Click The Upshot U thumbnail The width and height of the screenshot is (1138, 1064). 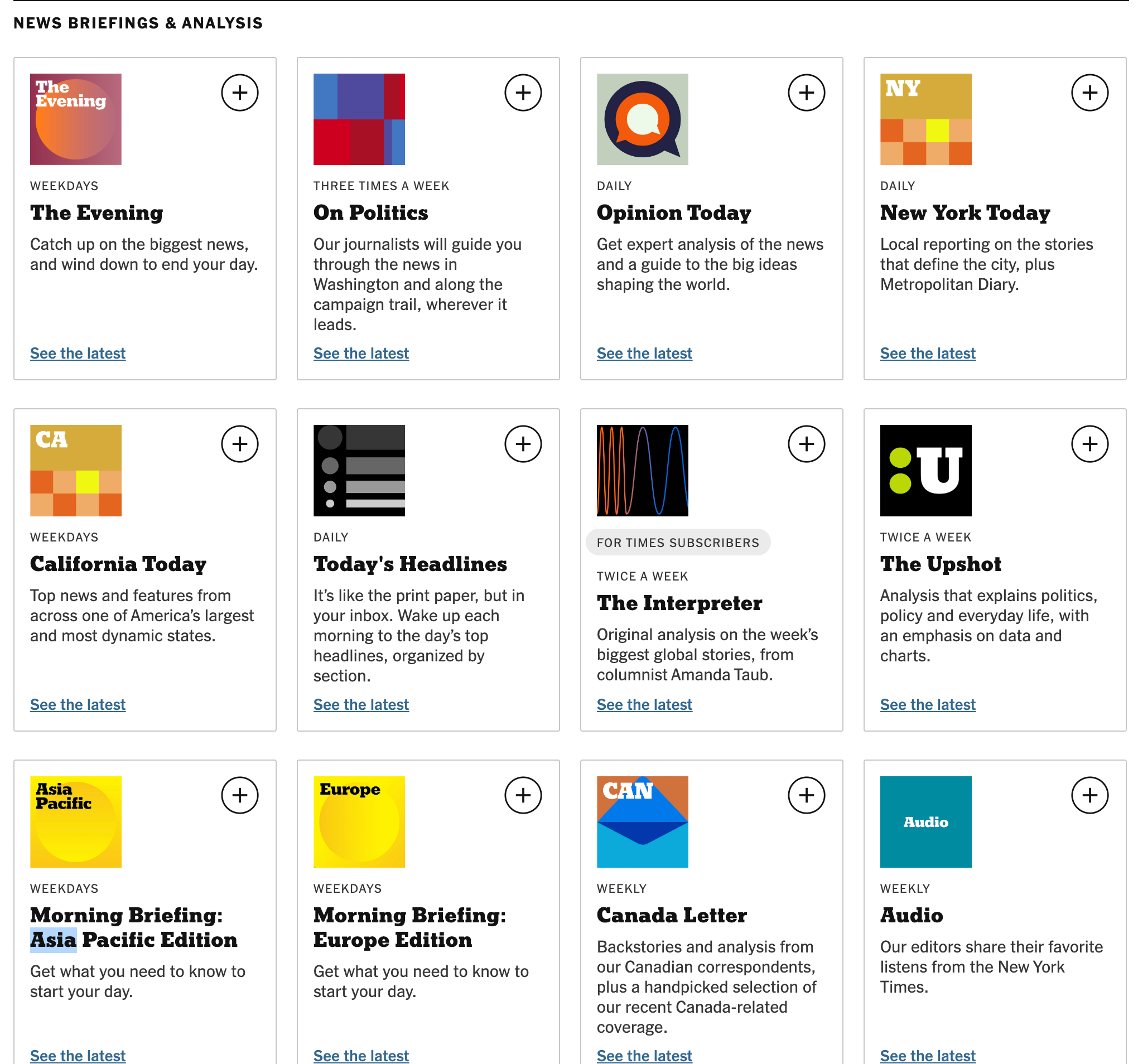pyautogui.click(x=925, y=471)
